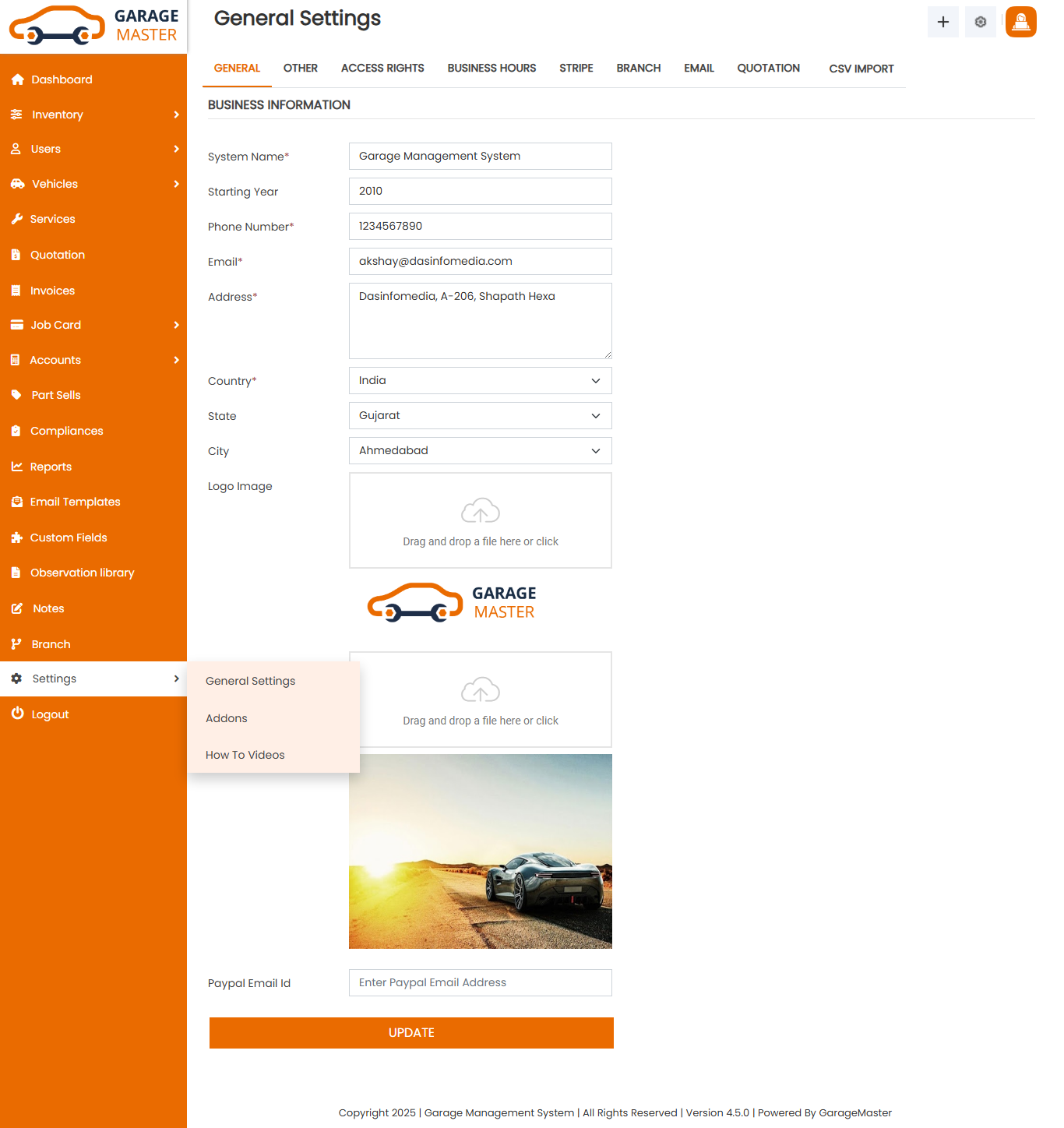Select the STRIPE settings tab

(576, 68)
